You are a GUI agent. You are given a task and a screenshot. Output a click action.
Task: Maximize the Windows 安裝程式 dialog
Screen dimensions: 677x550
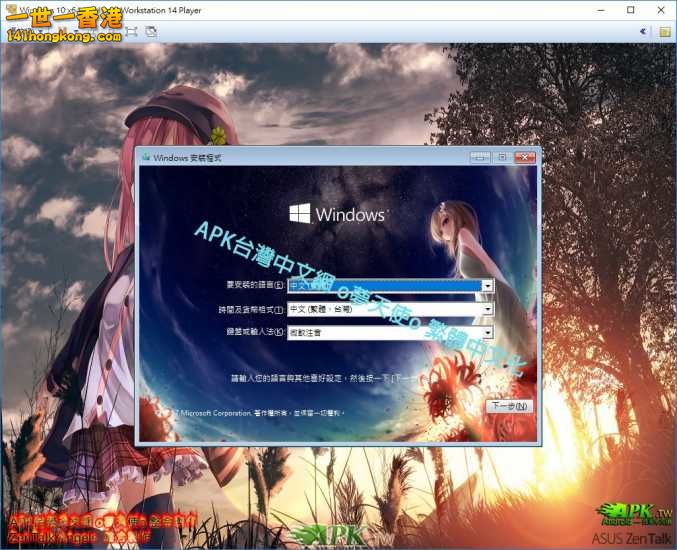(x=502, y=157)
